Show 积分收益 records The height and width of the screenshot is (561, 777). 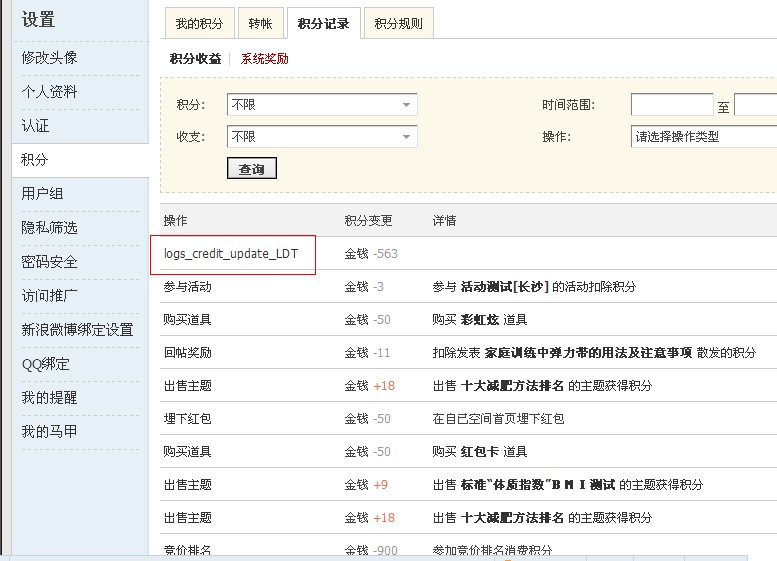(195, 59)
